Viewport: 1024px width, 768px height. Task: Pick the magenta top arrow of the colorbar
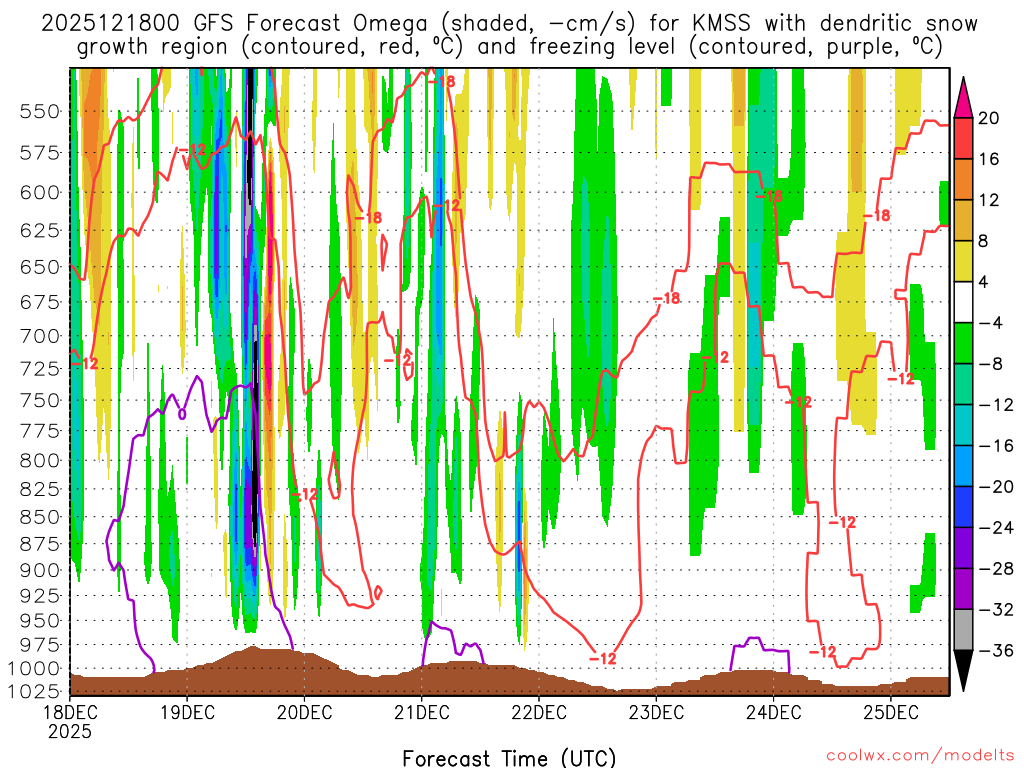963,98
